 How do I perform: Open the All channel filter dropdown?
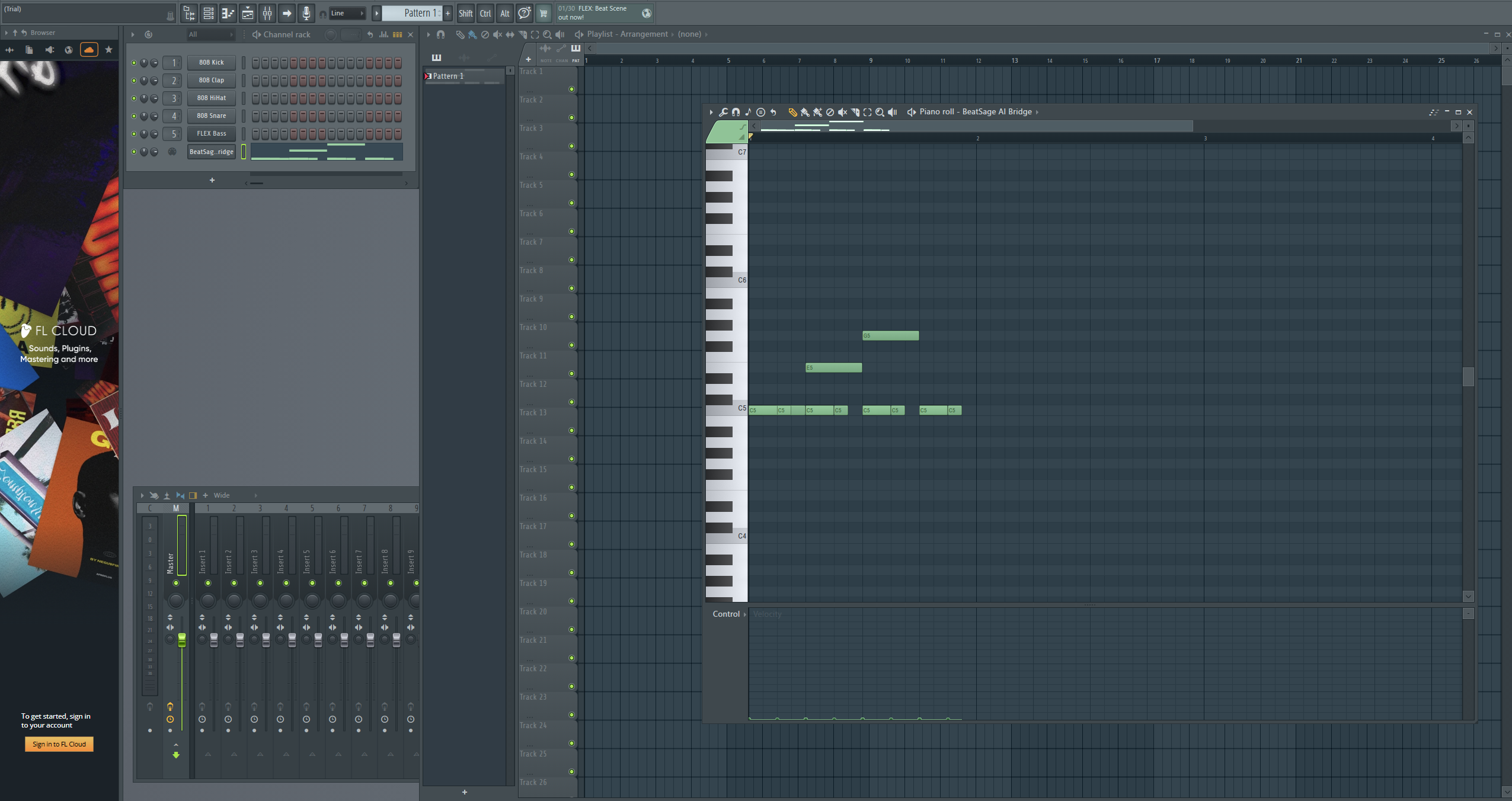tap(211, 34)
